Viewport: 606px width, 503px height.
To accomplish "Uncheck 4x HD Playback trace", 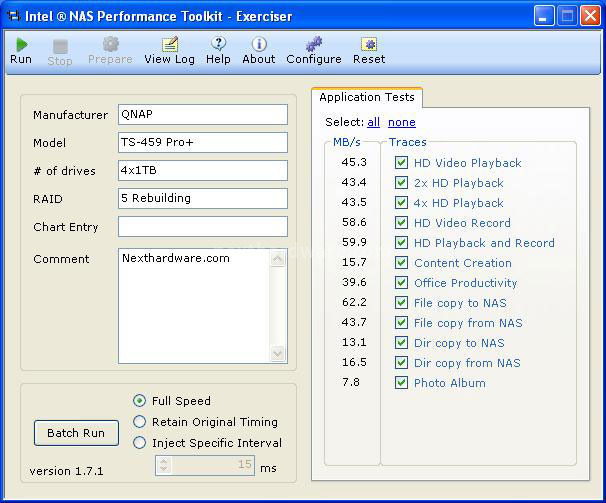I will tap(401, 203).
